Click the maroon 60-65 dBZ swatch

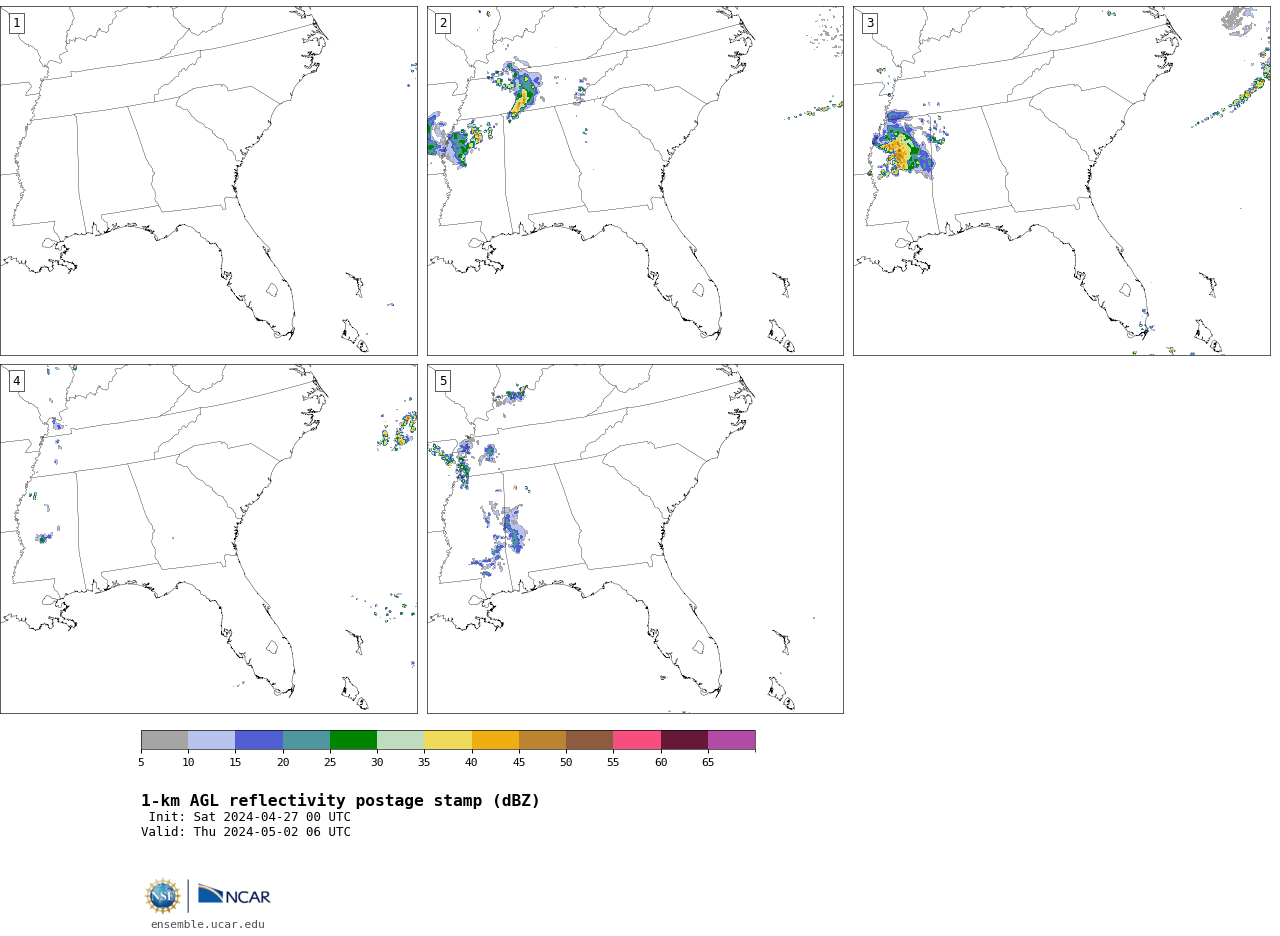pyautogui.click(x=684, y=740)
